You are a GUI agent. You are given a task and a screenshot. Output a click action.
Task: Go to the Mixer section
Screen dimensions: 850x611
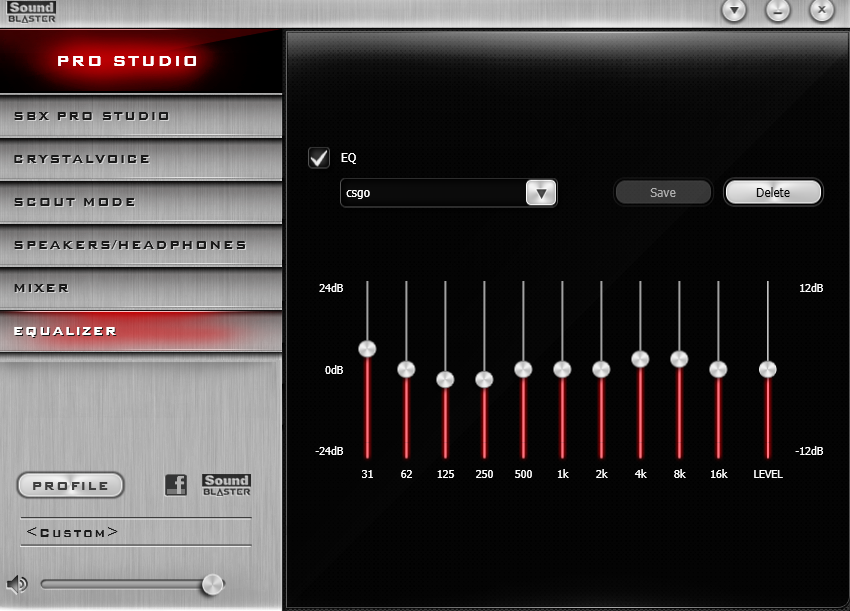[x=141, y=288]
